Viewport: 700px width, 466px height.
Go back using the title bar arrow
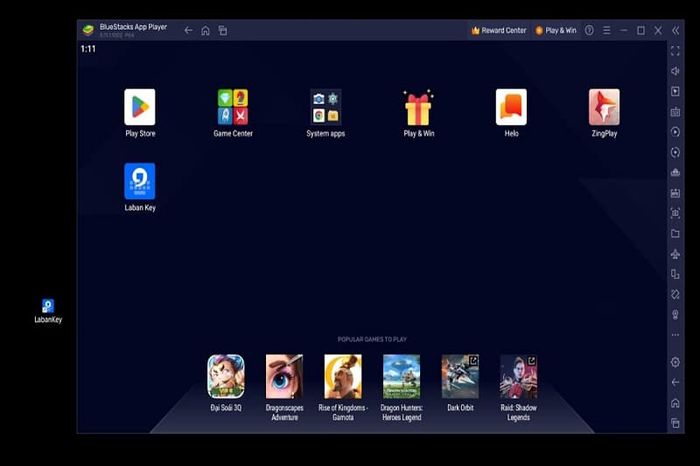[188, 30]
